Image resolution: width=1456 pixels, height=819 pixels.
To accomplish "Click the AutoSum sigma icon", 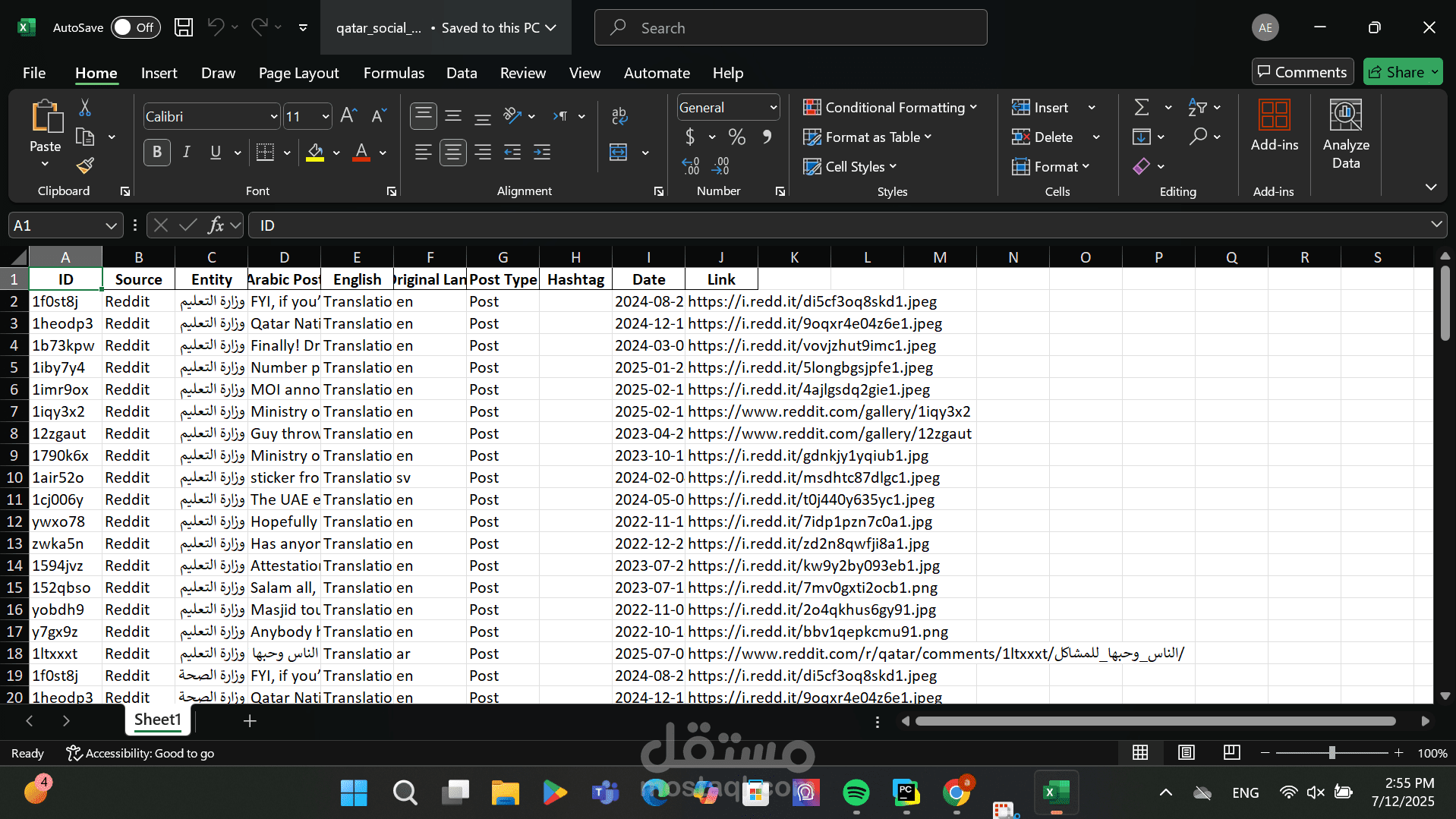I will coord(1141,108).
